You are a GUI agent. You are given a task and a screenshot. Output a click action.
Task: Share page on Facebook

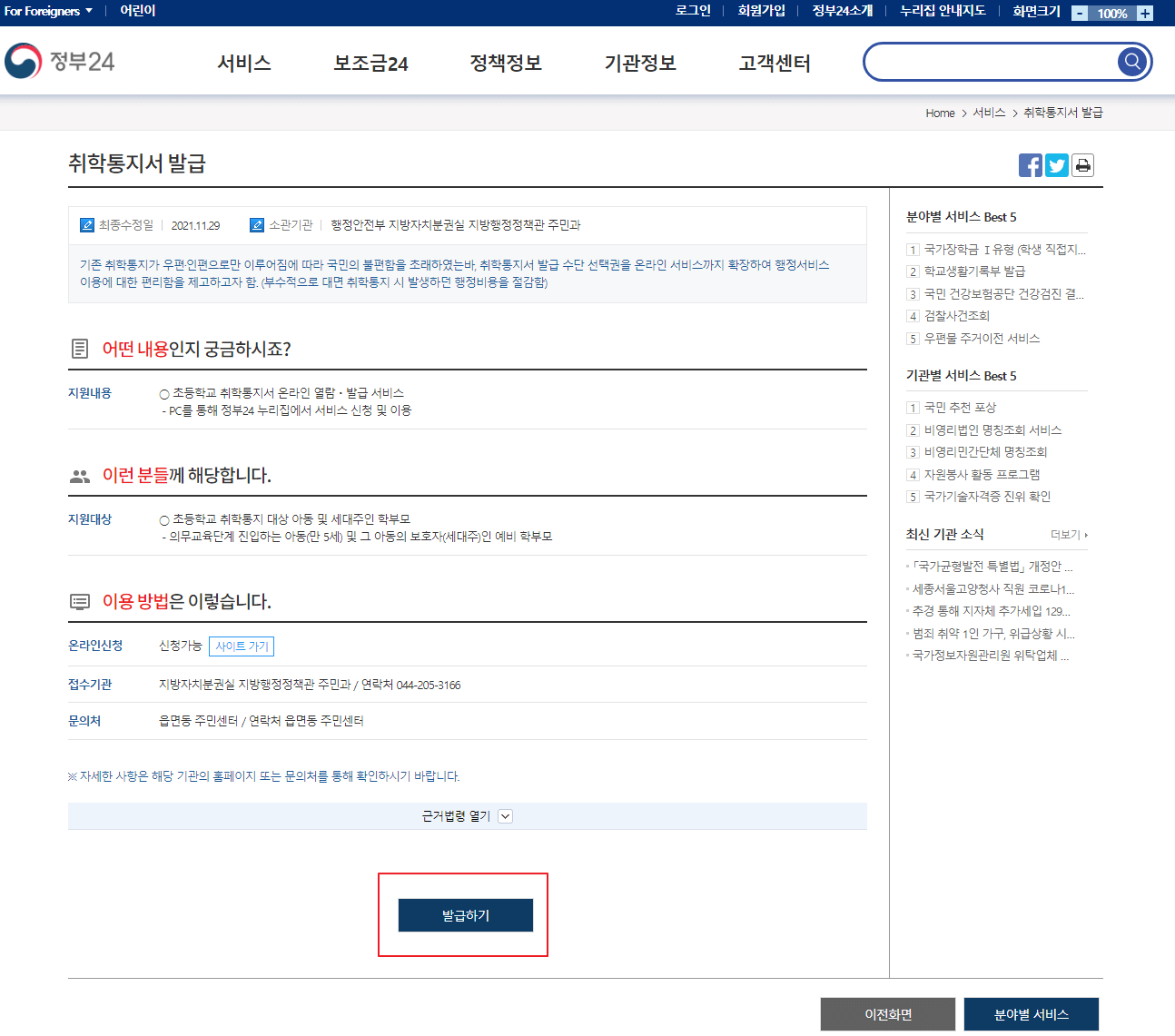point(1031,165)
